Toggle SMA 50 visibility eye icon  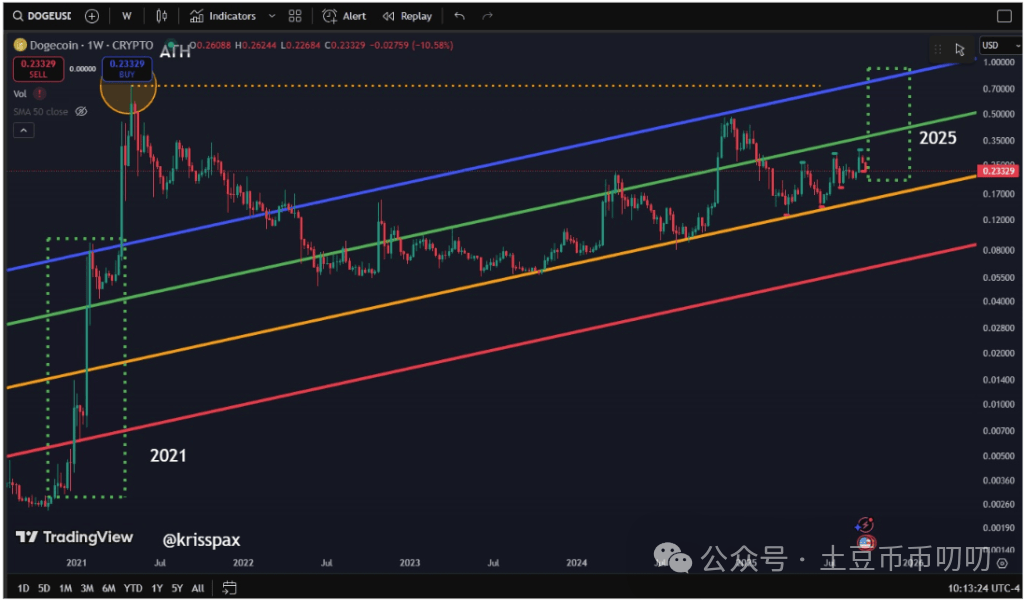pos(81,112)
